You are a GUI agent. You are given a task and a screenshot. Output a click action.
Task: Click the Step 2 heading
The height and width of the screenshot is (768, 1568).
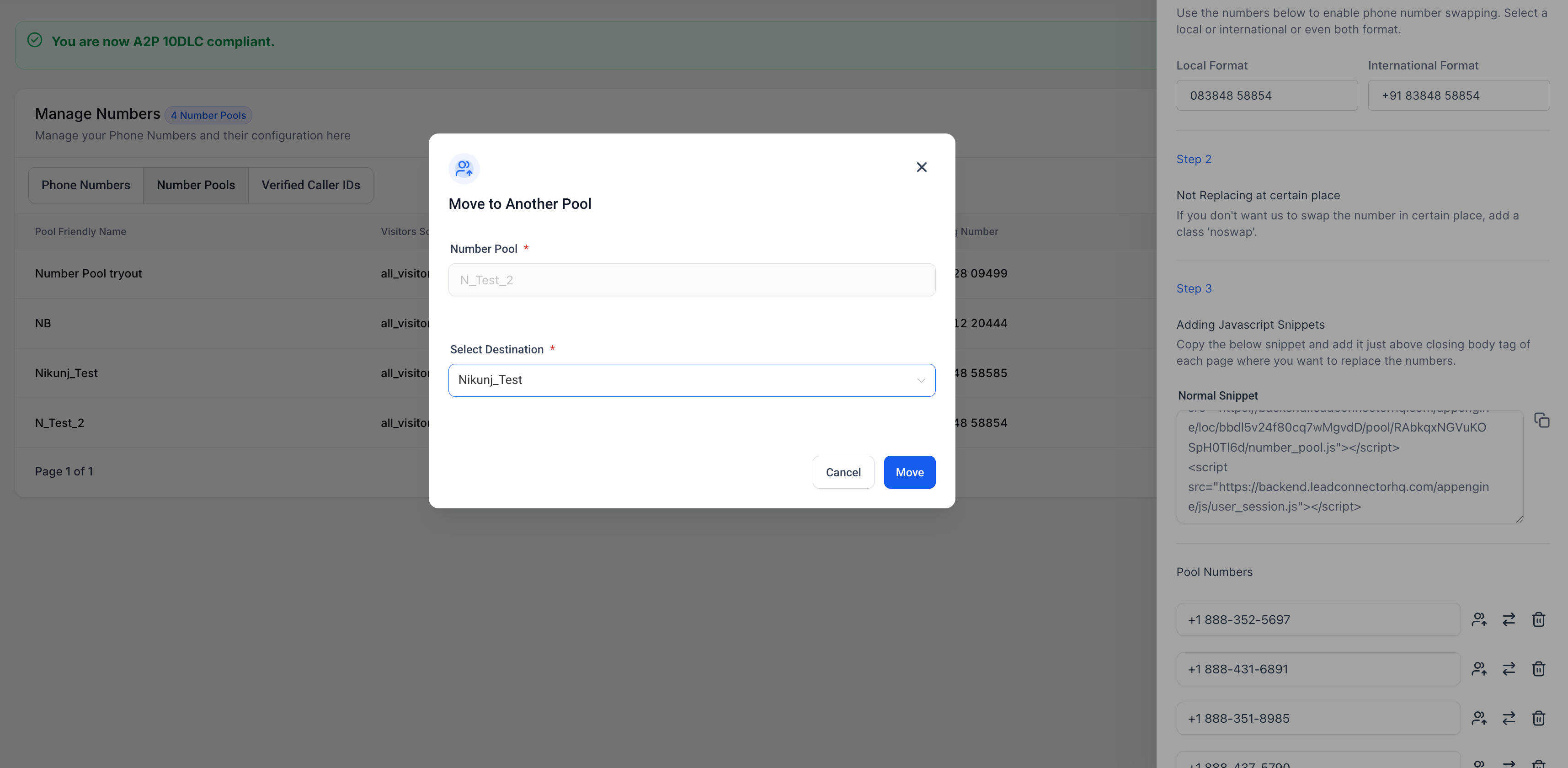1194,159
